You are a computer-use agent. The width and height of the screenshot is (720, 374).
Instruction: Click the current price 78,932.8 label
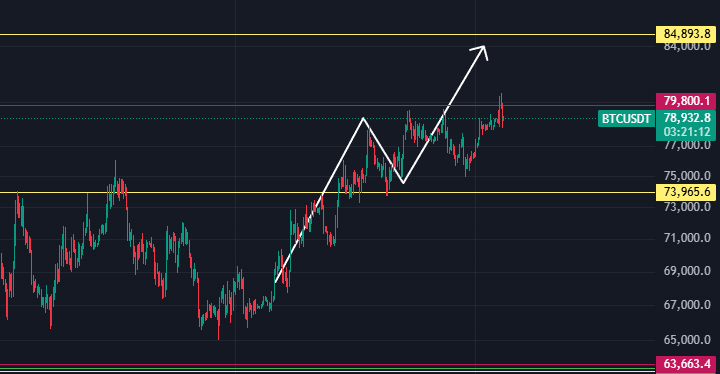(x=686, y=118)
